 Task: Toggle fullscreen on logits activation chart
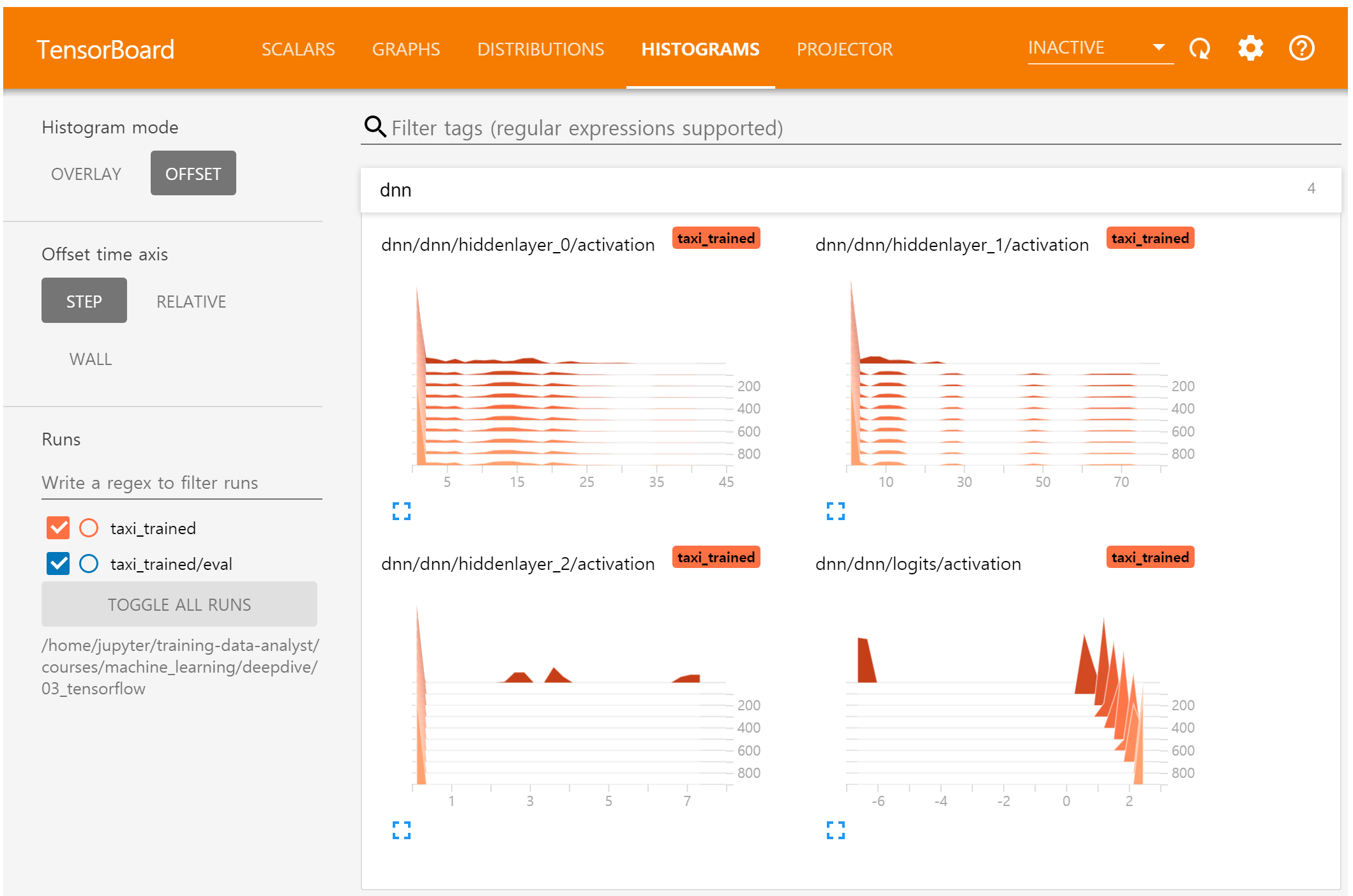click(x=835, y=830)
